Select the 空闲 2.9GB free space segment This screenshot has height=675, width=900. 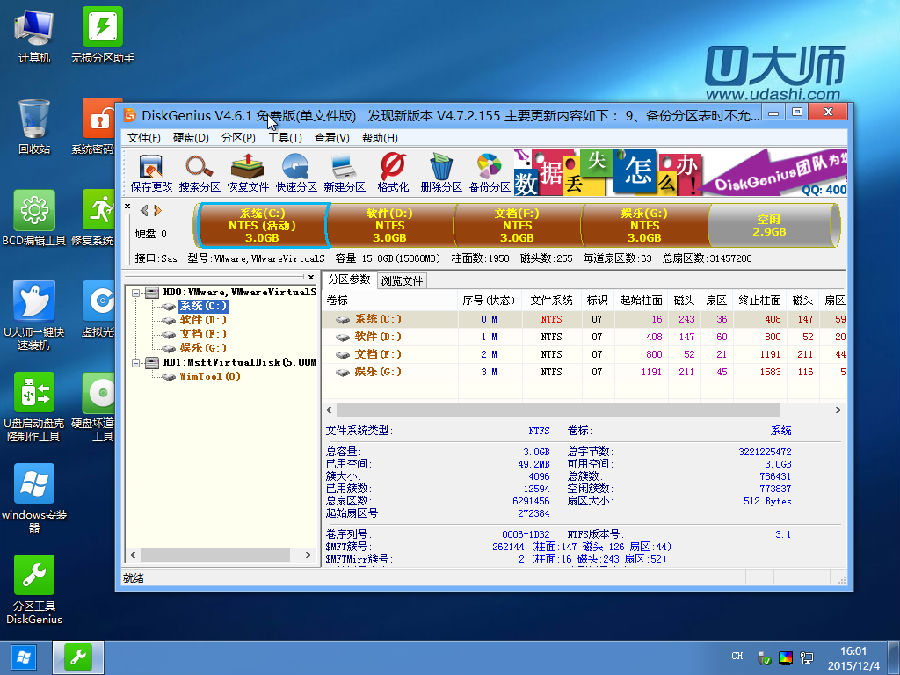[769, 226]
